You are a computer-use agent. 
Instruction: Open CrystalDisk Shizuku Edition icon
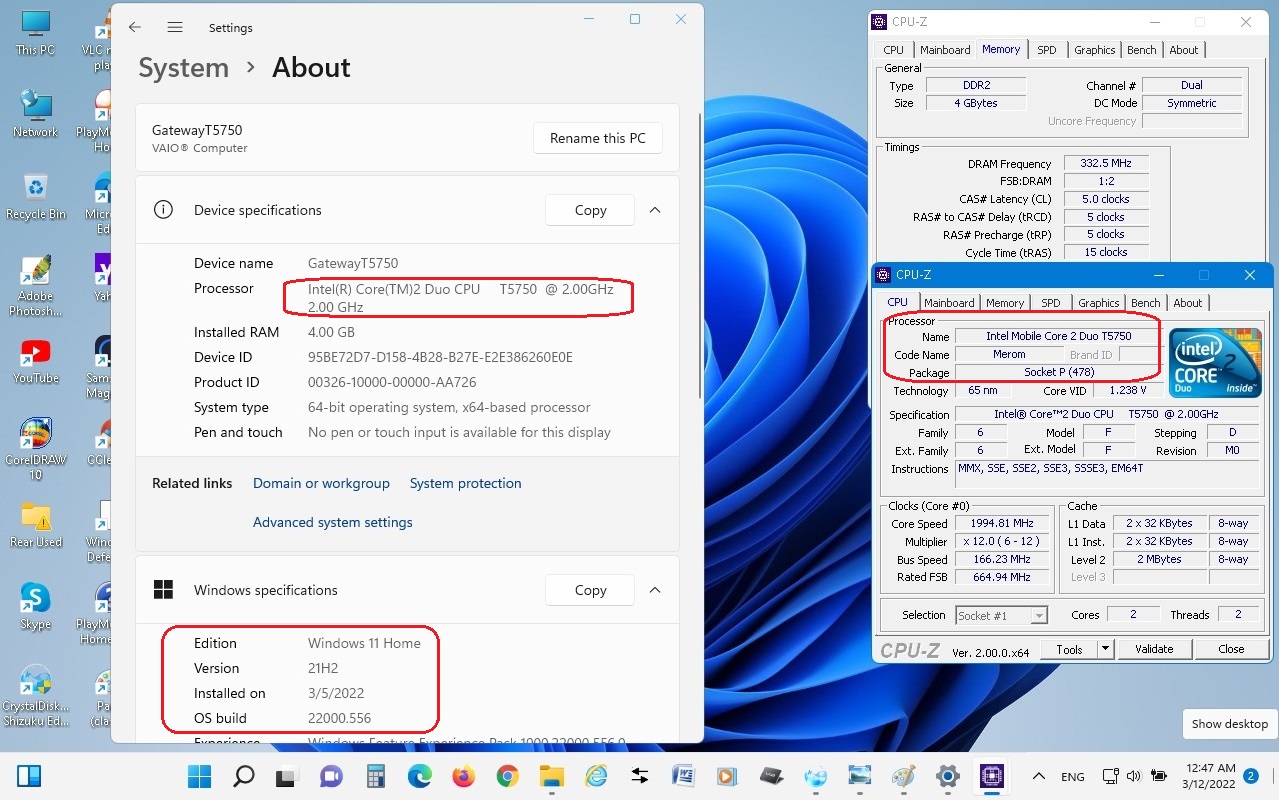pyautogui.click(x=36, y=695)
